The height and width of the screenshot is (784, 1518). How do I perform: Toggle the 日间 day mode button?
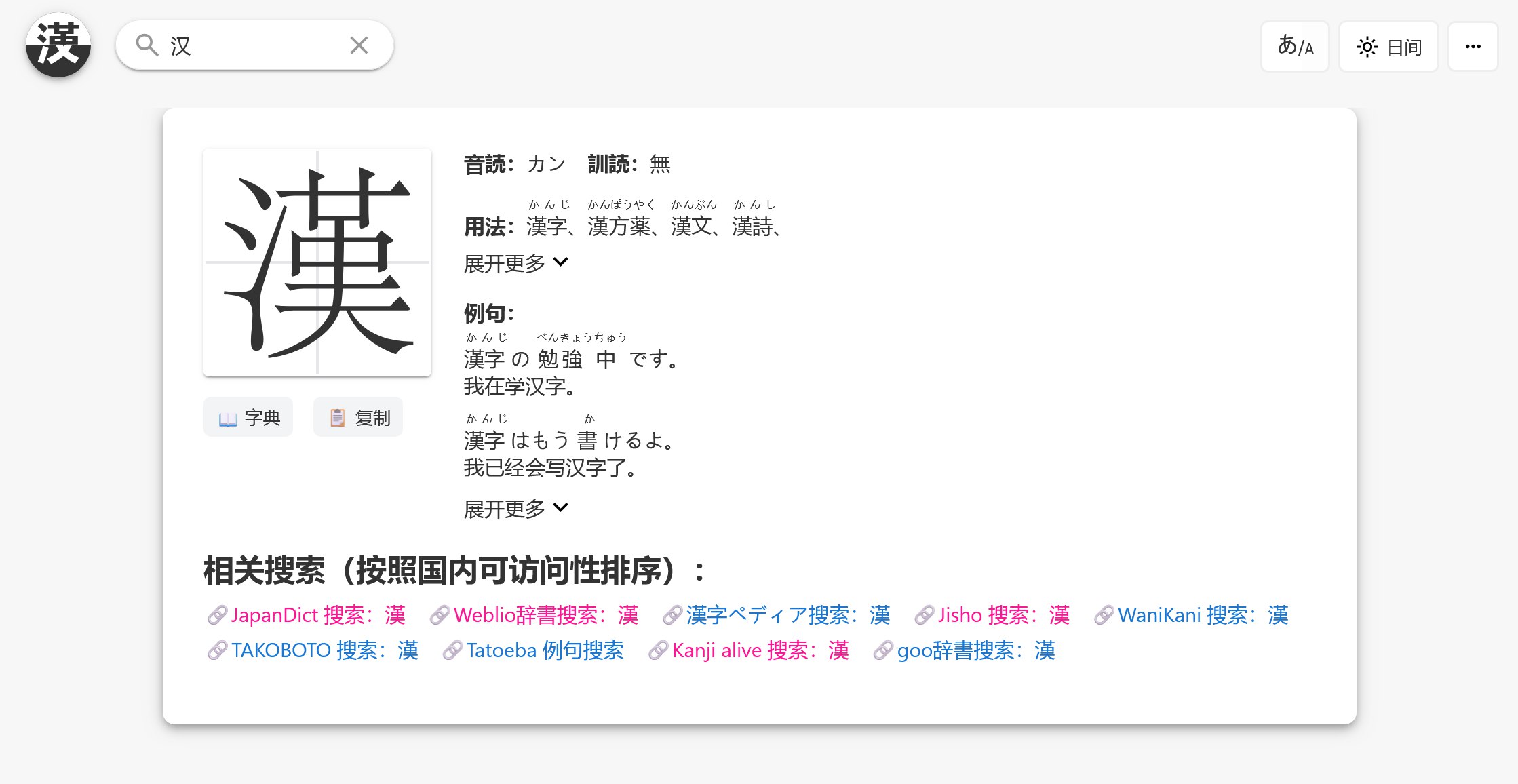coord(1388,46)
